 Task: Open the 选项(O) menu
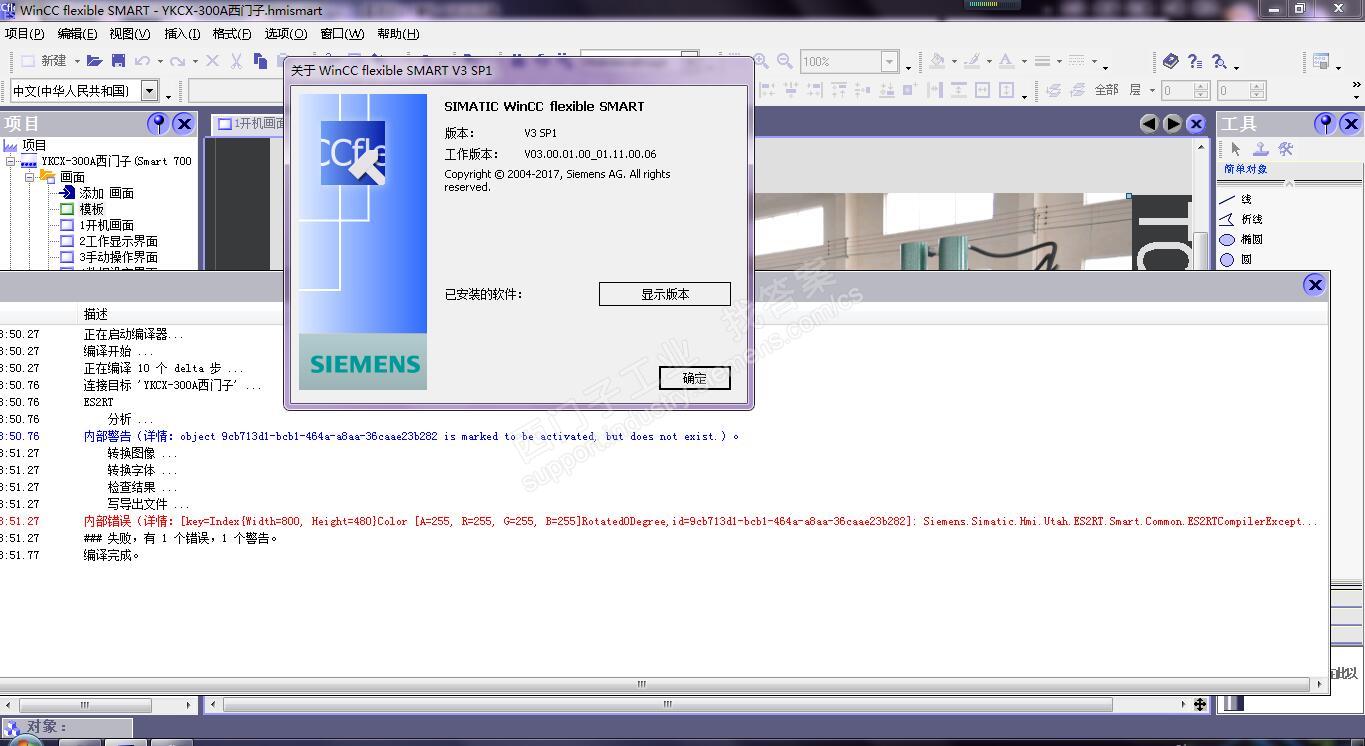(285, 33)
